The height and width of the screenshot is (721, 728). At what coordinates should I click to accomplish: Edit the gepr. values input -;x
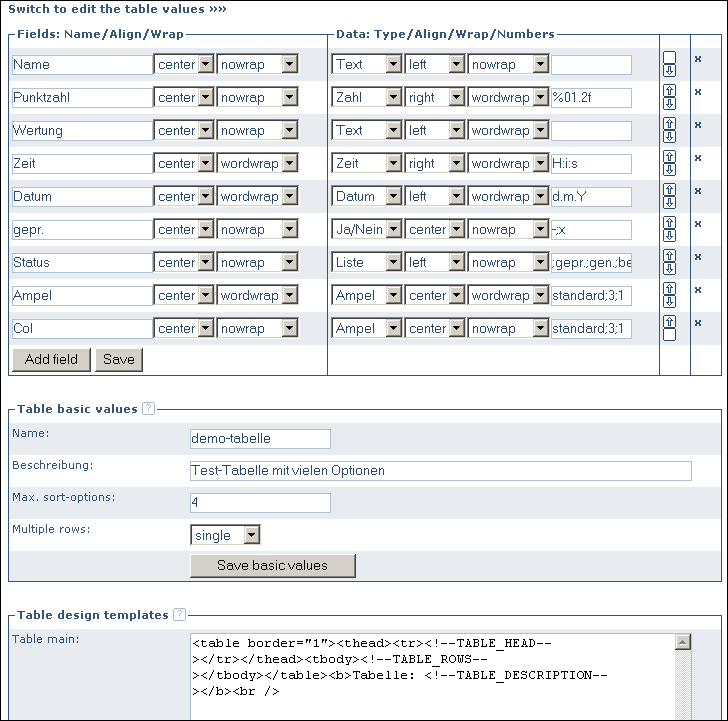pos(591,229)
